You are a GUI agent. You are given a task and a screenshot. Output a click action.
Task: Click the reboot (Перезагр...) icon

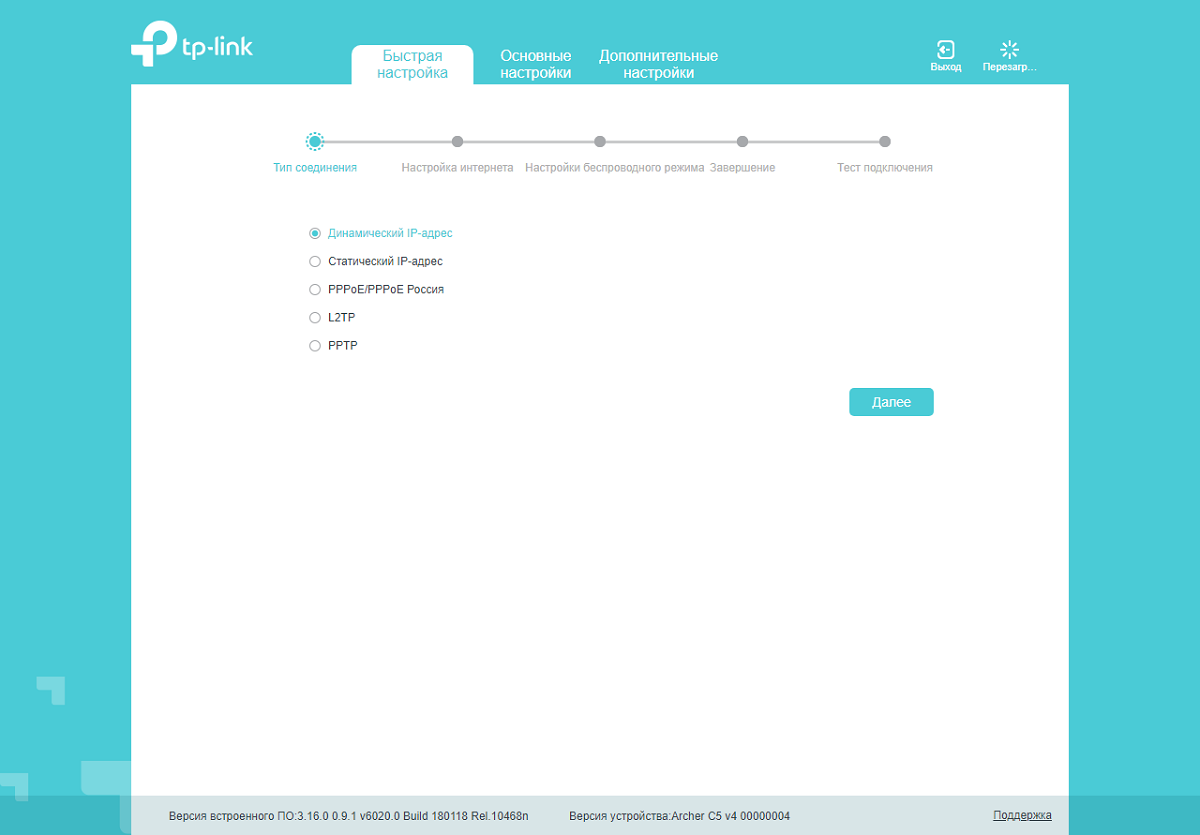[1009, 49]
